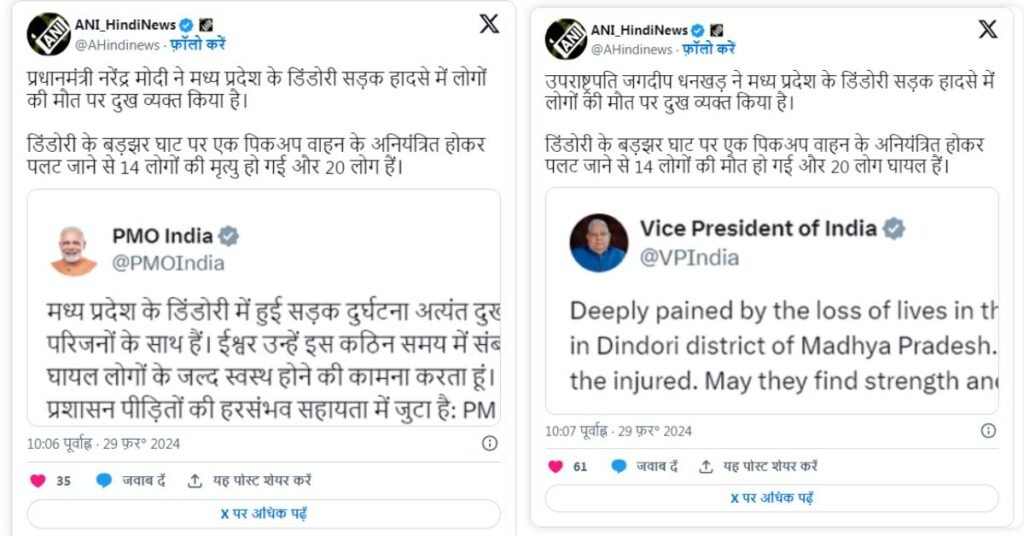This screenshot has height=536, width=1024.
Task: Click the ANI logo avatar on the left tweet
Action: click(x=48, y=34)
